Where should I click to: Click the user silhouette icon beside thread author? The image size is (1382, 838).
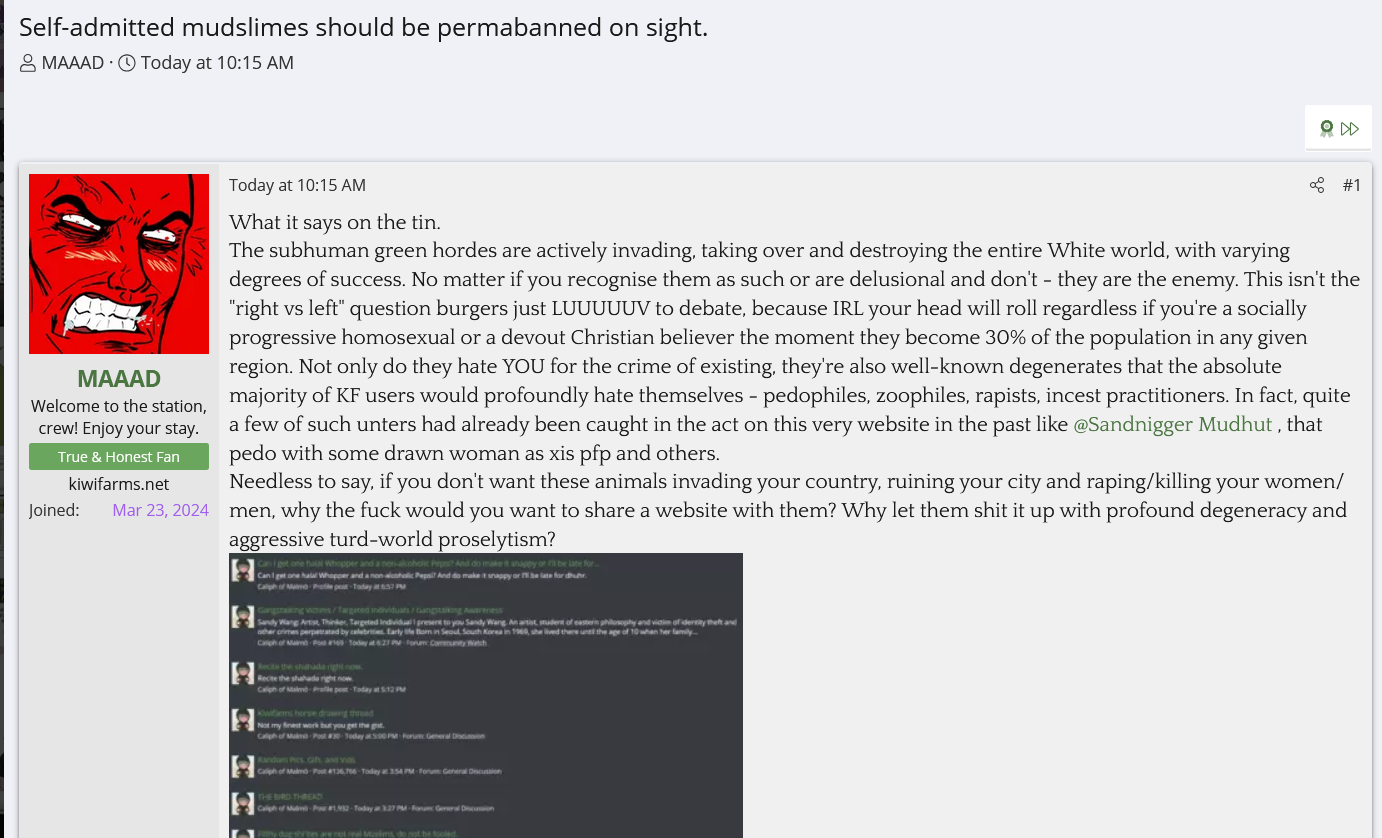[28, 64]
